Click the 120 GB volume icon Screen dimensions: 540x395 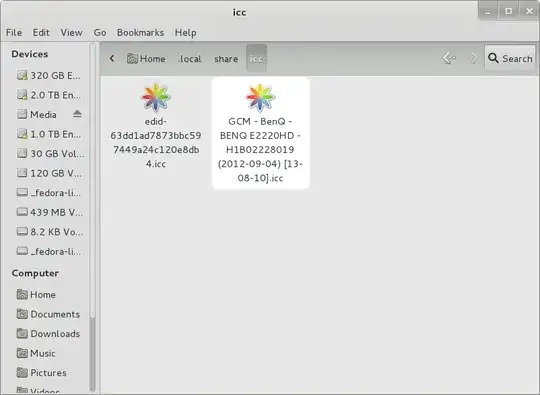coord(22,173)
